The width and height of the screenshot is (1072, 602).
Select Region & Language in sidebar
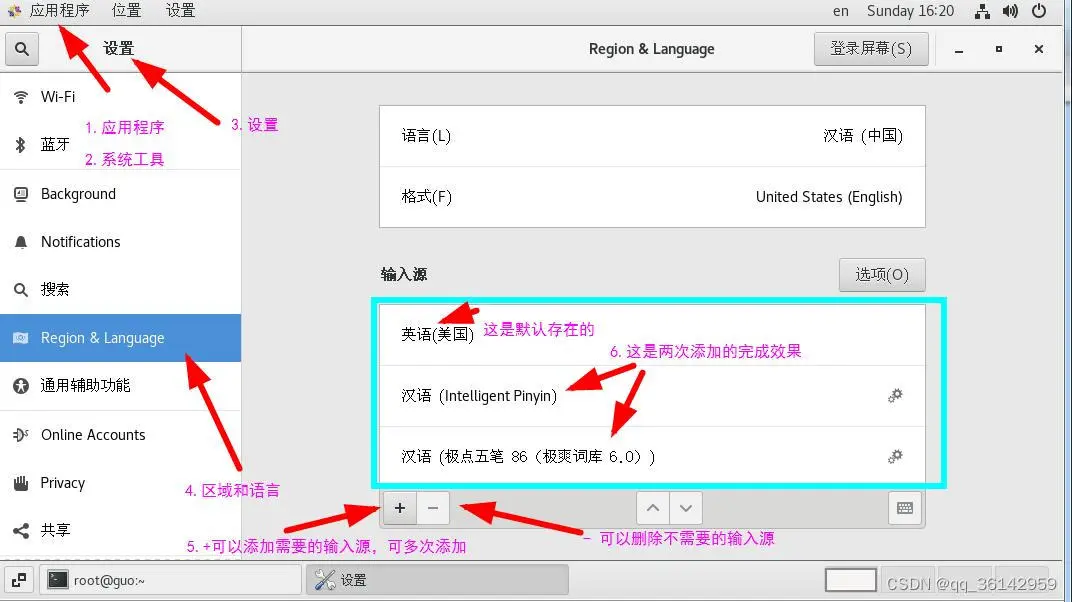click(120, 338)
